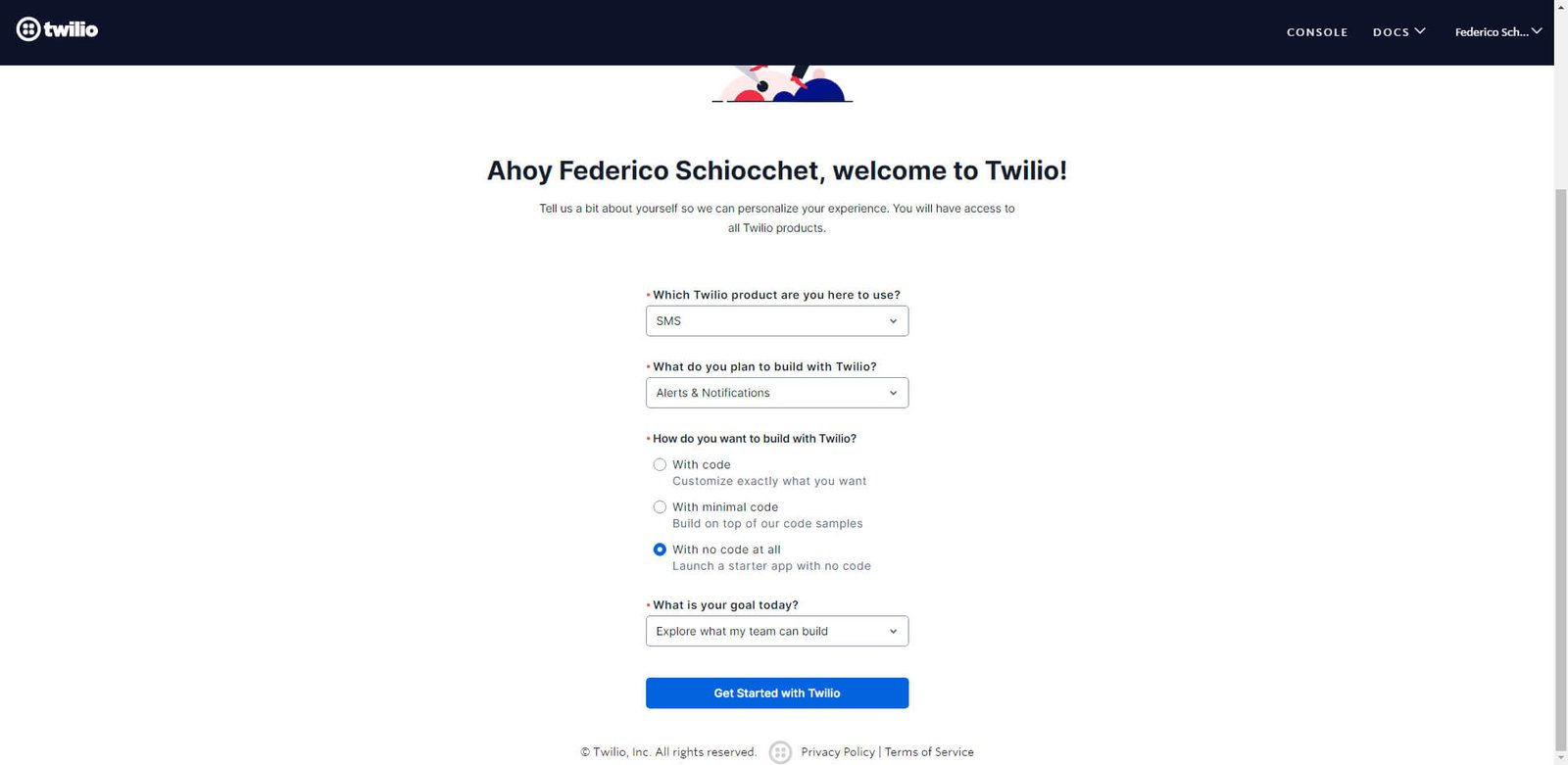This screenshot has height=765, width=1568.
Task: Click chevron in goal today dropdown
Action: 893,632
